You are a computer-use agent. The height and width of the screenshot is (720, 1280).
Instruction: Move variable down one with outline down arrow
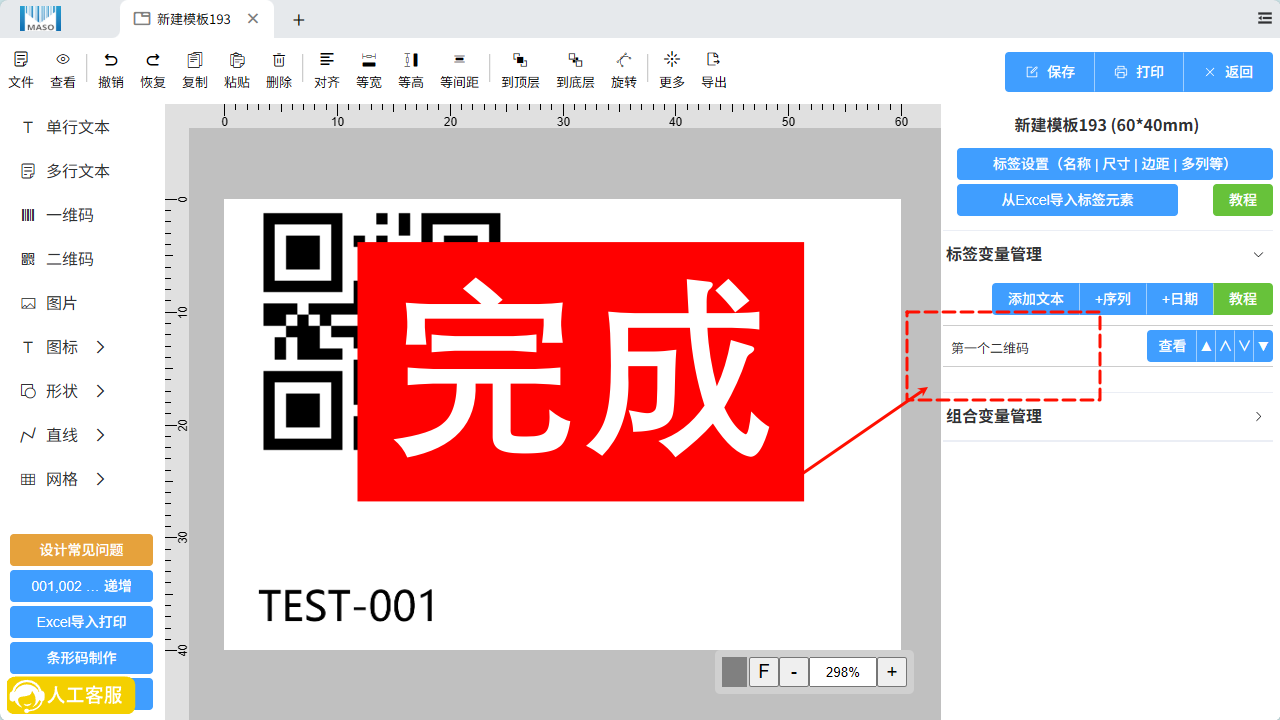1244,347
